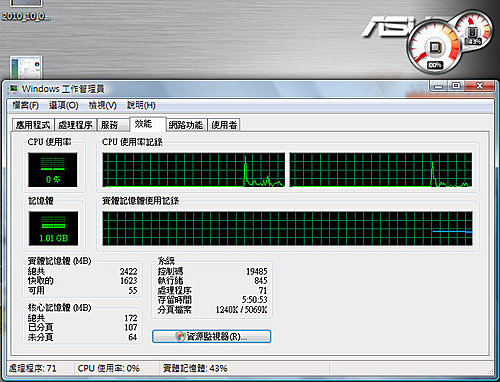Image resolution: width=500 pixels, height=382 pixels.
Task: Click the nonpaged kernel memory value 64
Action: pyautogui.click(x=133, y=337)
